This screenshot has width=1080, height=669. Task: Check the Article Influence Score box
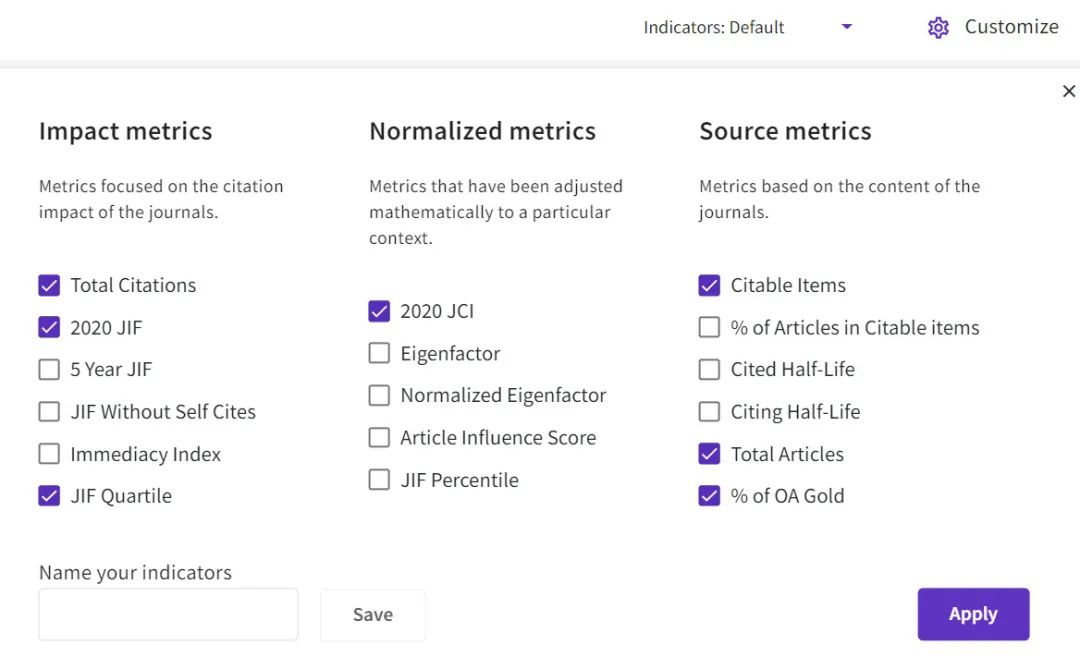[x=379, y=438]
